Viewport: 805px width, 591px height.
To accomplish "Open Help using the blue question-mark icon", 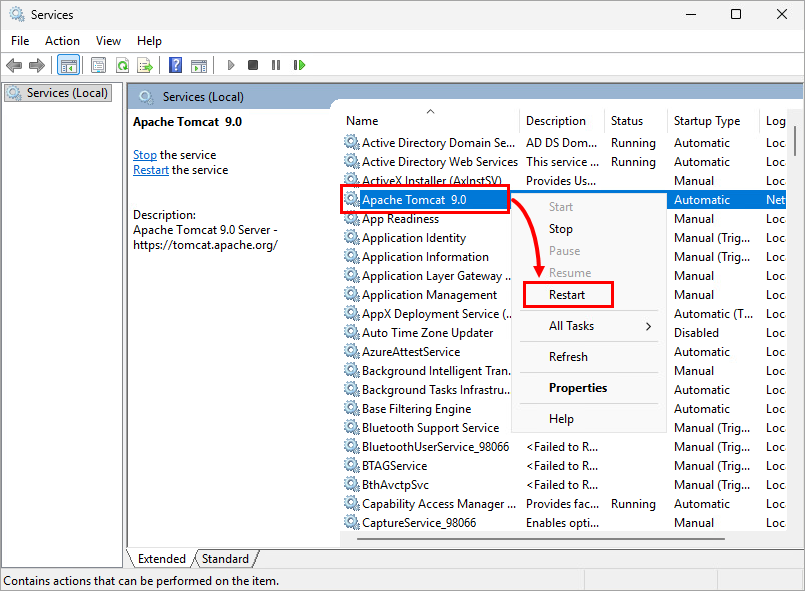I will pyautogui.click(x=175, y=66).
